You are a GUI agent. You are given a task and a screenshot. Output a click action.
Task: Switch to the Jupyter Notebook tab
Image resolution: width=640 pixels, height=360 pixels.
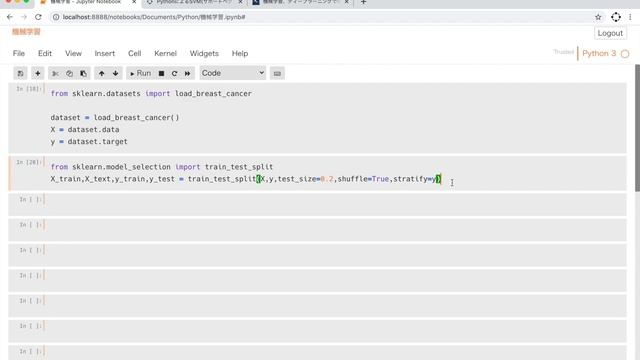(x=88, y=2)
